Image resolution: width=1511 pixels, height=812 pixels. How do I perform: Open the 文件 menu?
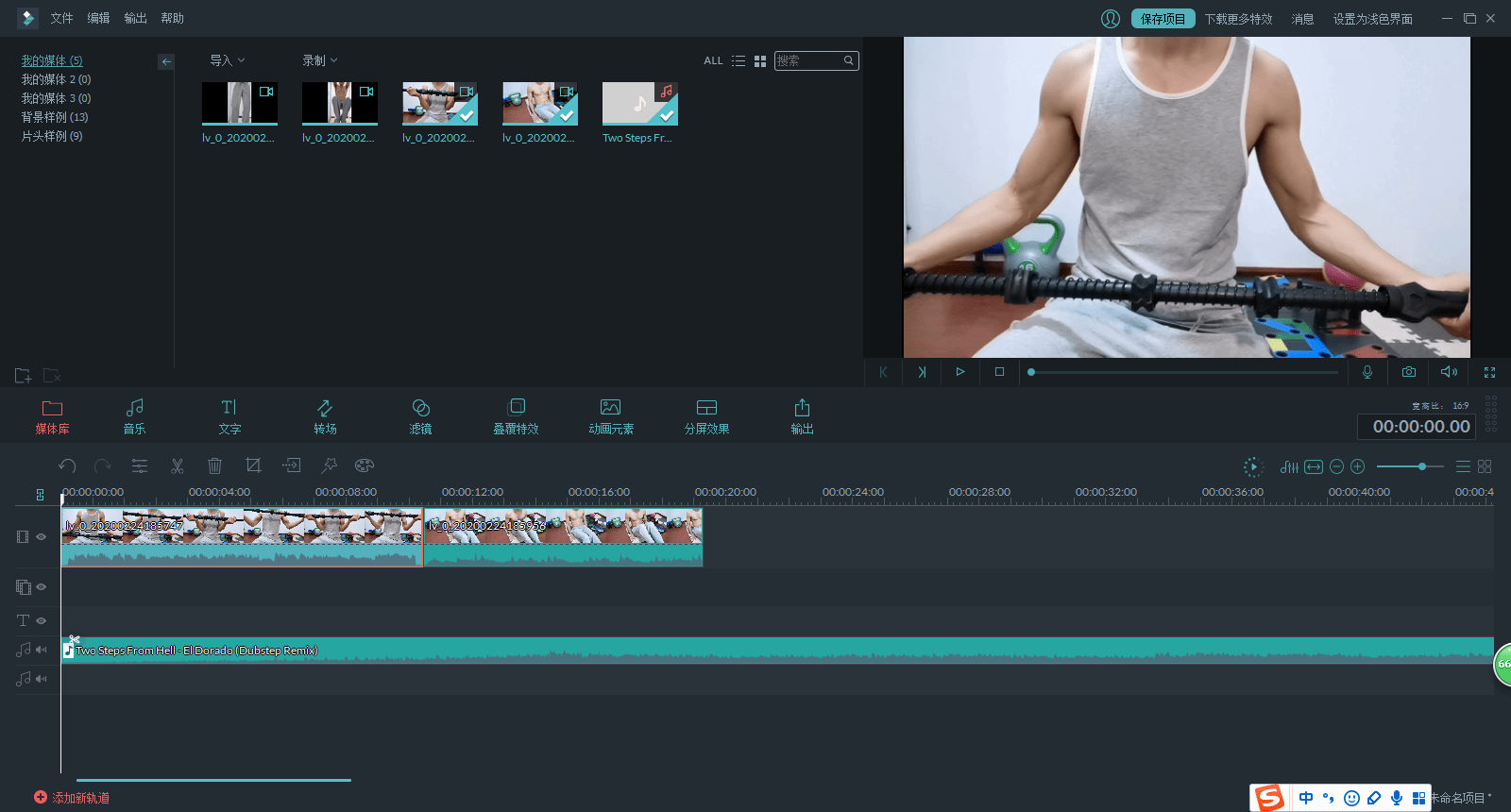pyautogui.click(x=61, y=18)
